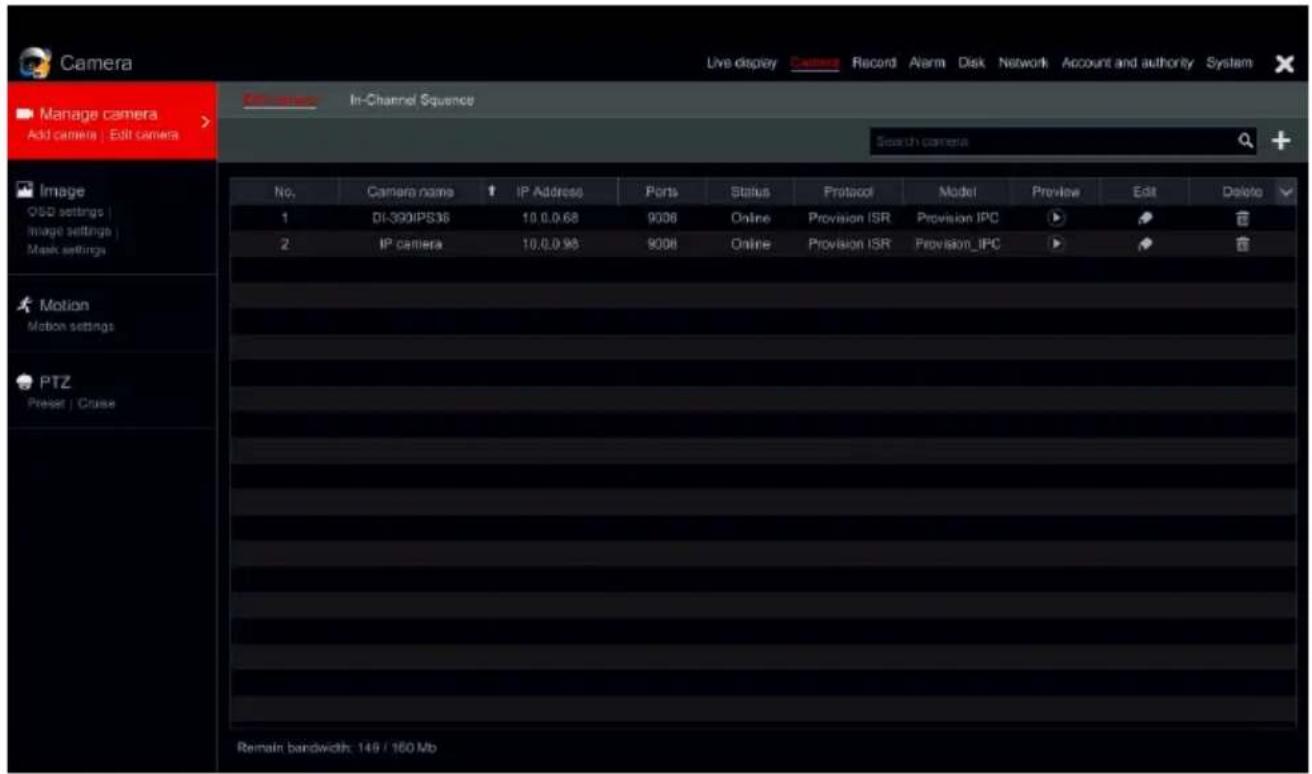The height and width of the screenshot is (774, 1312).
Task: Click the Status column header
Action: (748, 191)
